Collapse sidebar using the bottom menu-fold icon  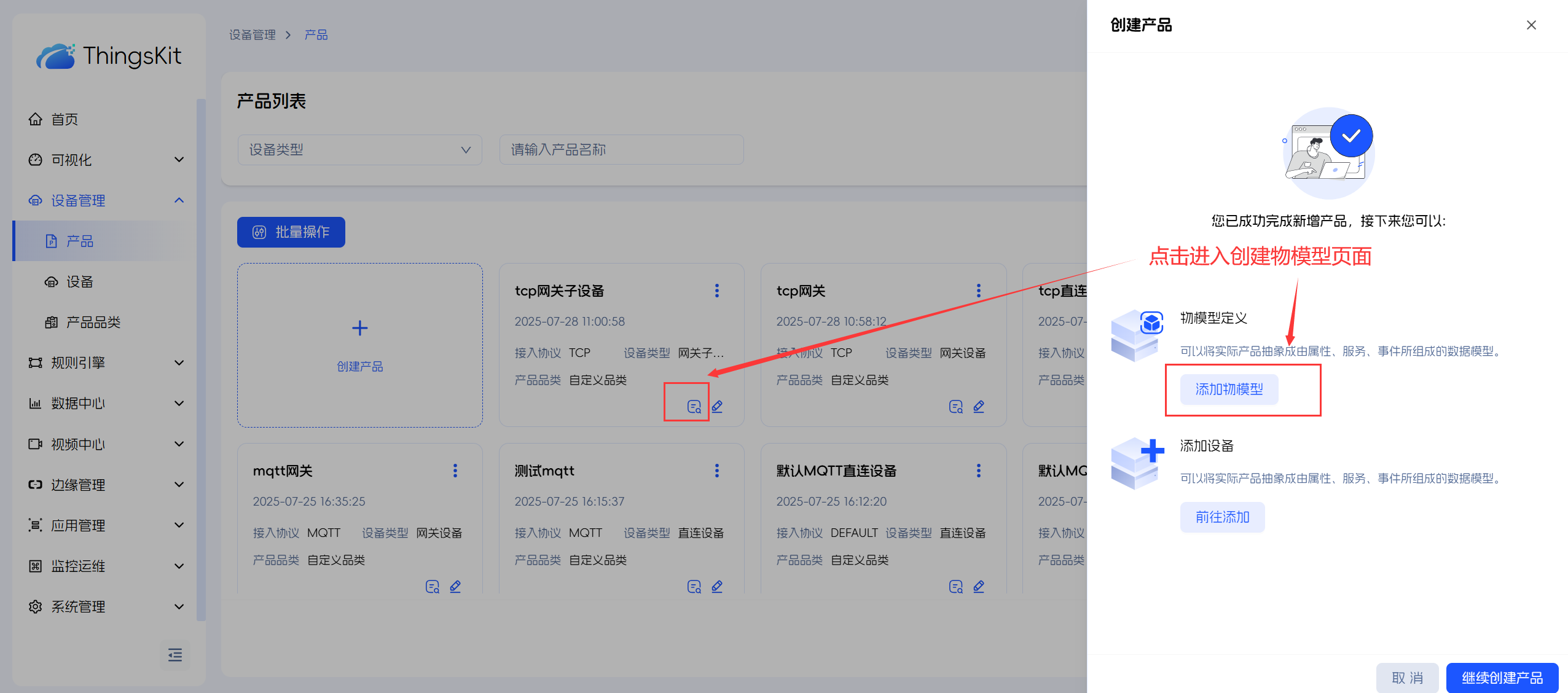[x=174, y=655]
